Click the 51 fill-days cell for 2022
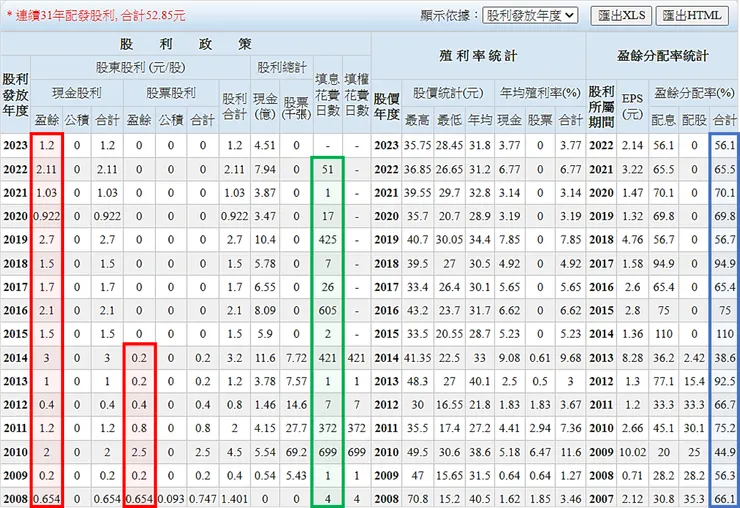740x508 pixels. [x=328, y=169]
